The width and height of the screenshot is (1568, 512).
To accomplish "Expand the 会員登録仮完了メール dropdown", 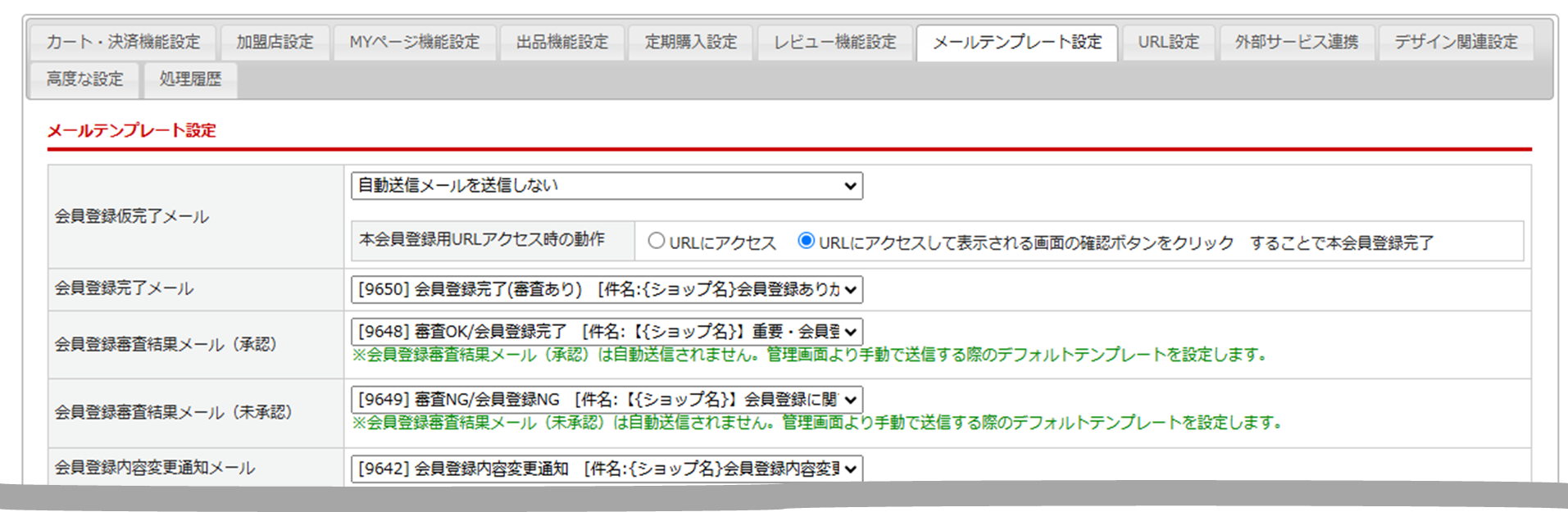I will tap(607, 186).
